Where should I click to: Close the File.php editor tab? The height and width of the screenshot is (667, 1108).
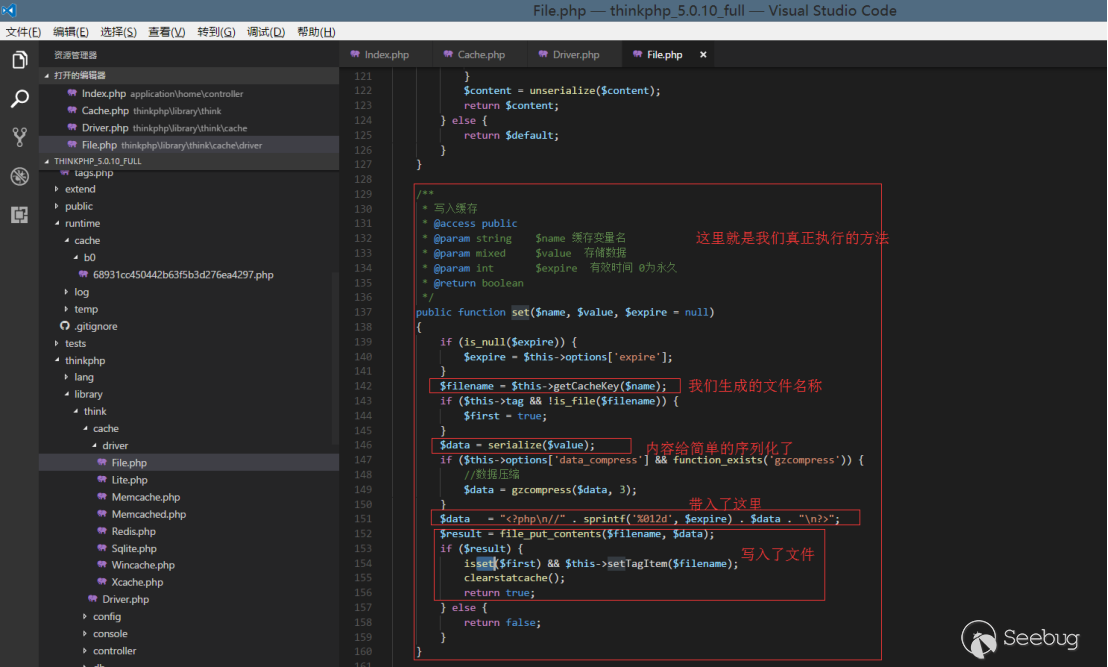(703, 55)
